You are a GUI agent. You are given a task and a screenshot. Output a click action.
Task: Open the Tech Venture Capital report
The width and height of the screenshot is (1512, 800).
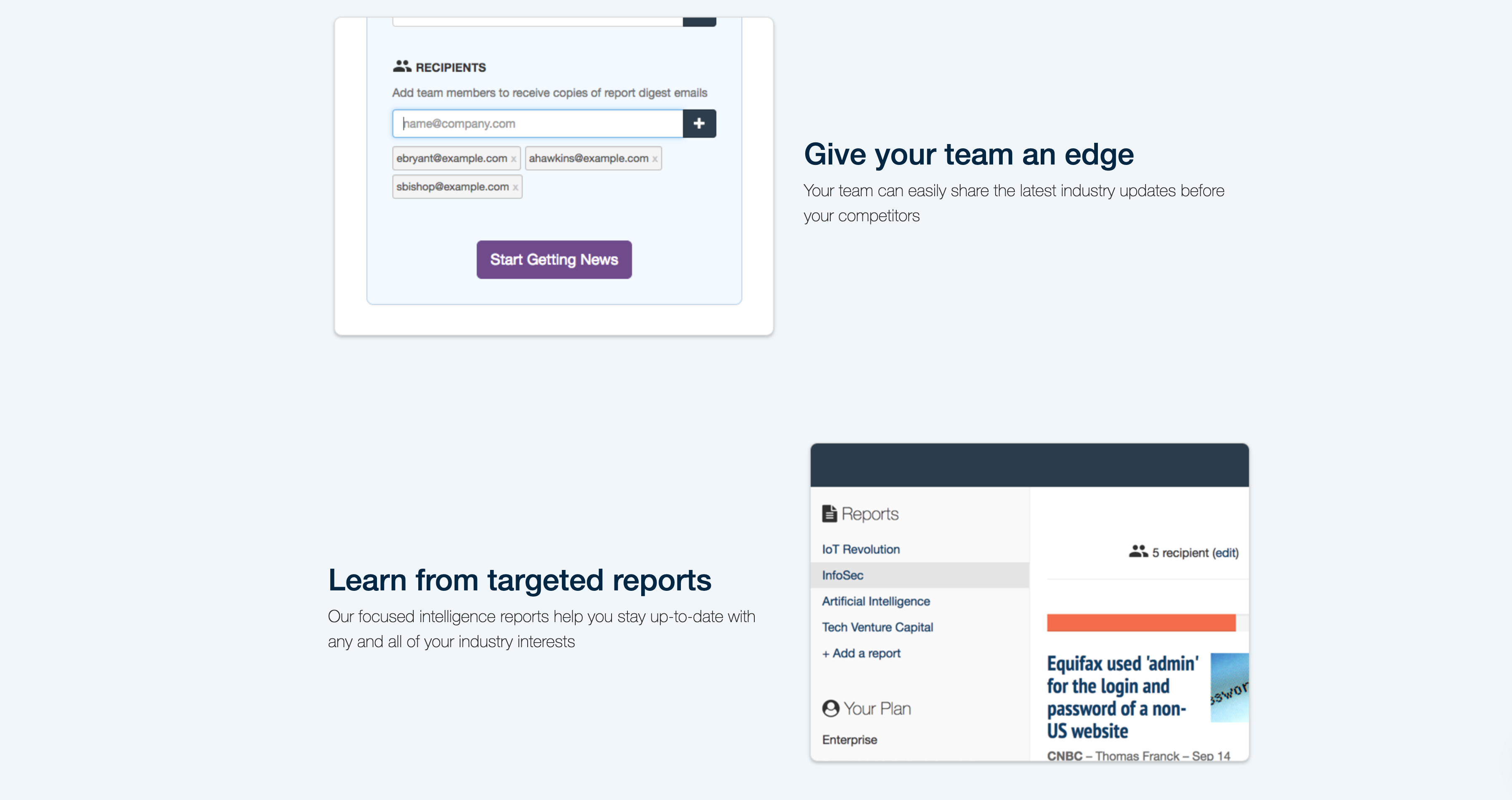coord(877,627)
